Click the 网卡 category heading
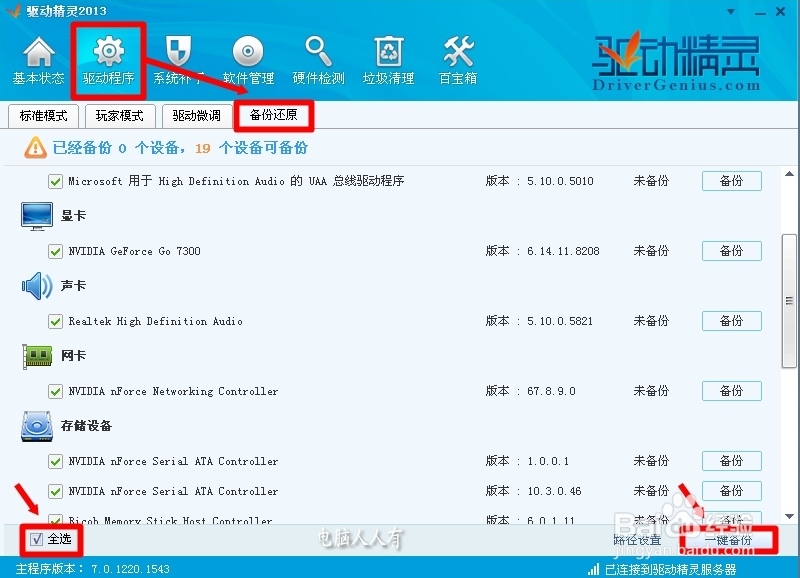 click(73, 356)
